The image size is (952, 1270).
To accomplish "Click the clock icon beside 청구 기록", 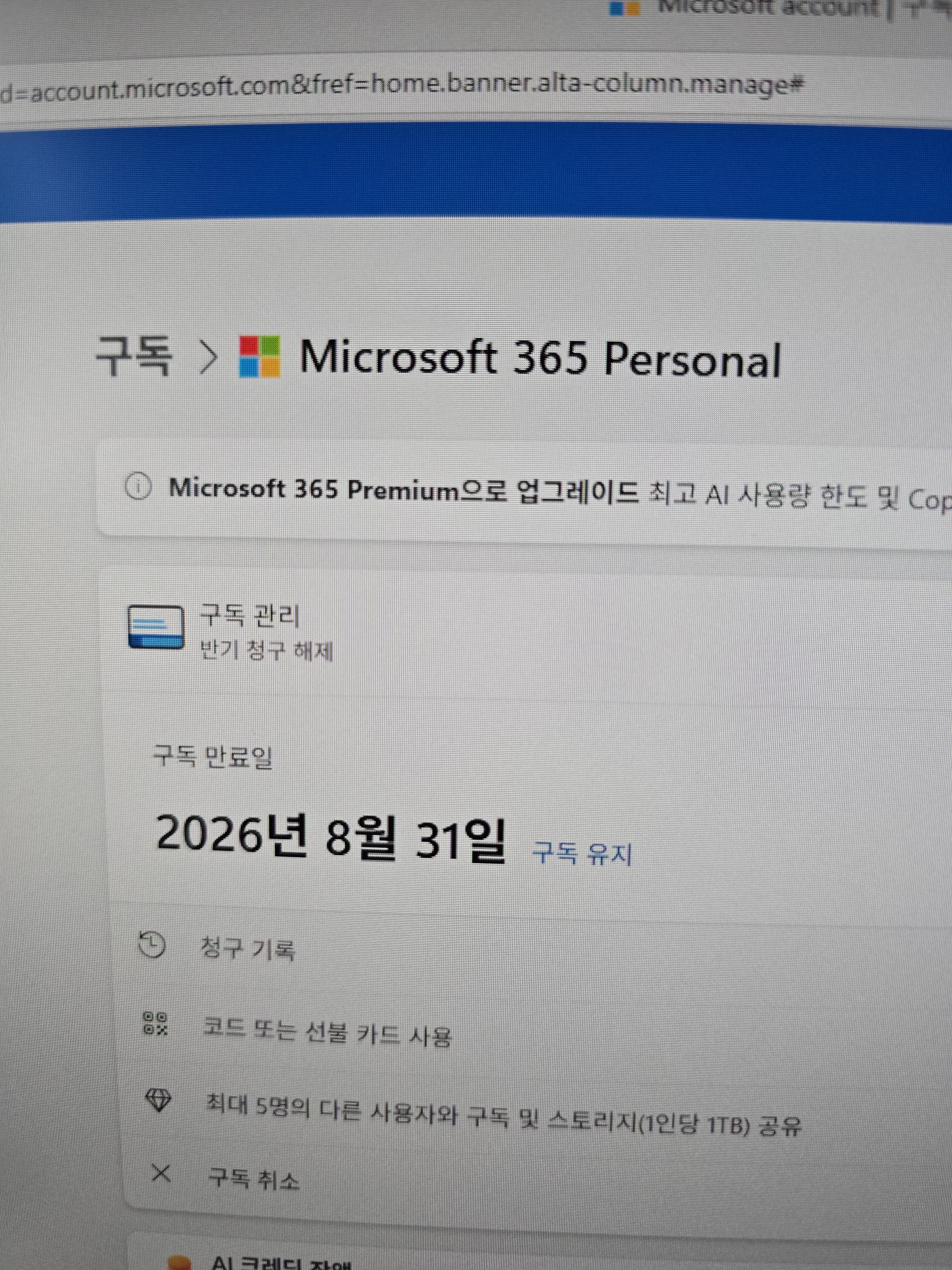I will [x=153, y=946].
